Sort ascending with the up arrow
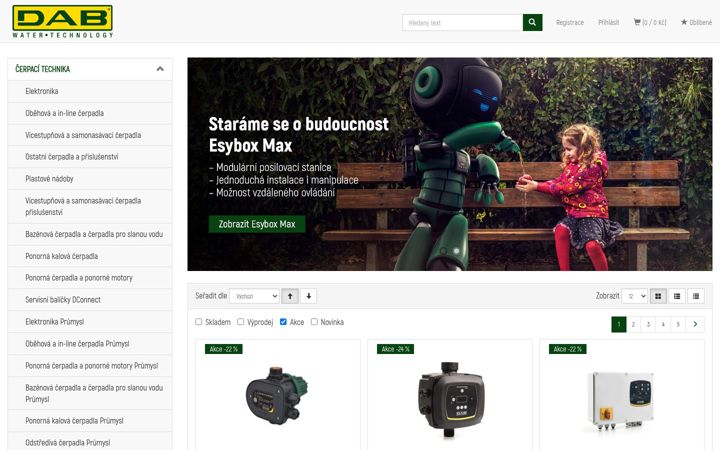 pyautogui.click(x=290, y=296)
